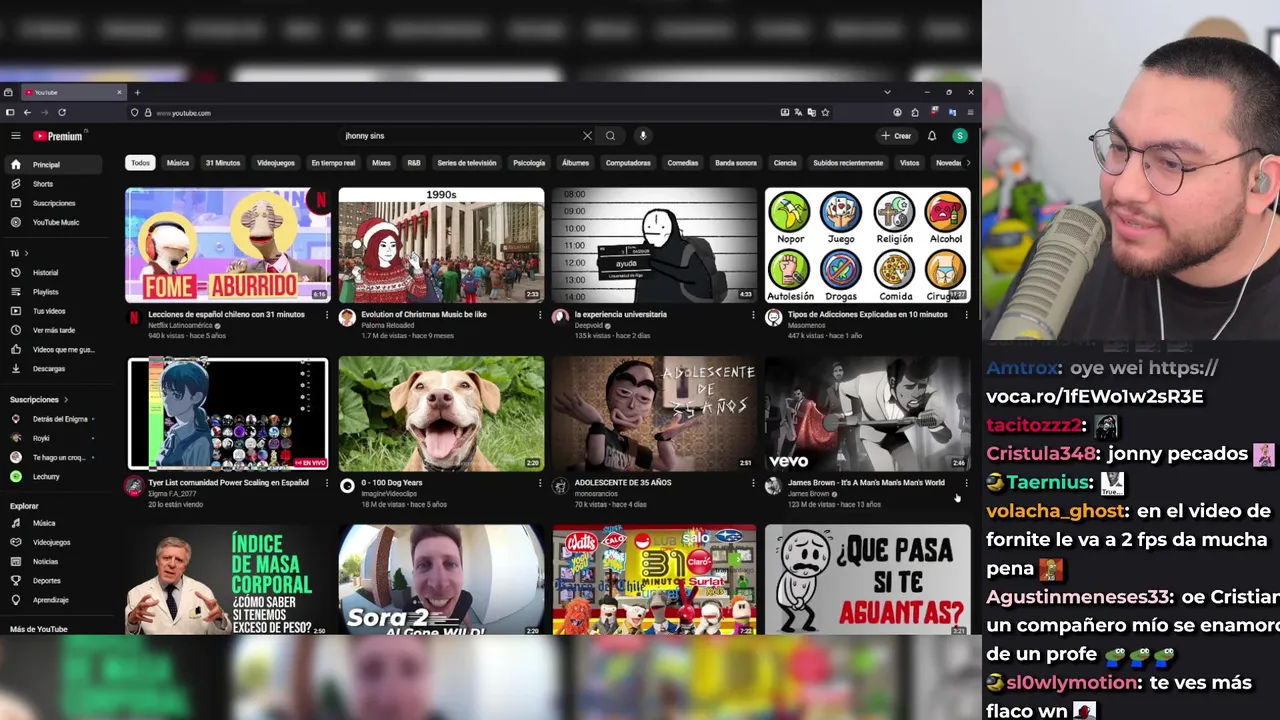Screen dimensions: 1280x720
Task: Click the search magnifier button
Action: (610, 136)
